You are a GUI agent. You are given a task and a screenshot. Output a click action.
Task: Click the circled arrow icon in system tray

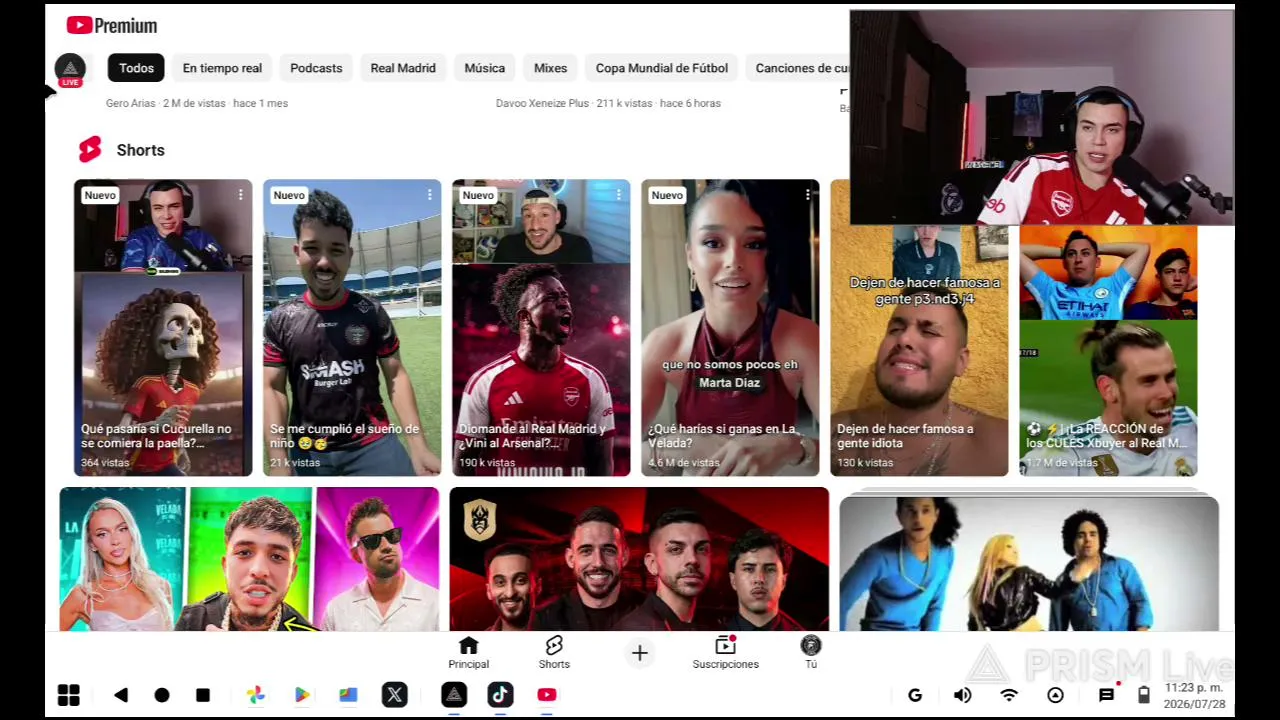tap(1056, 695)
